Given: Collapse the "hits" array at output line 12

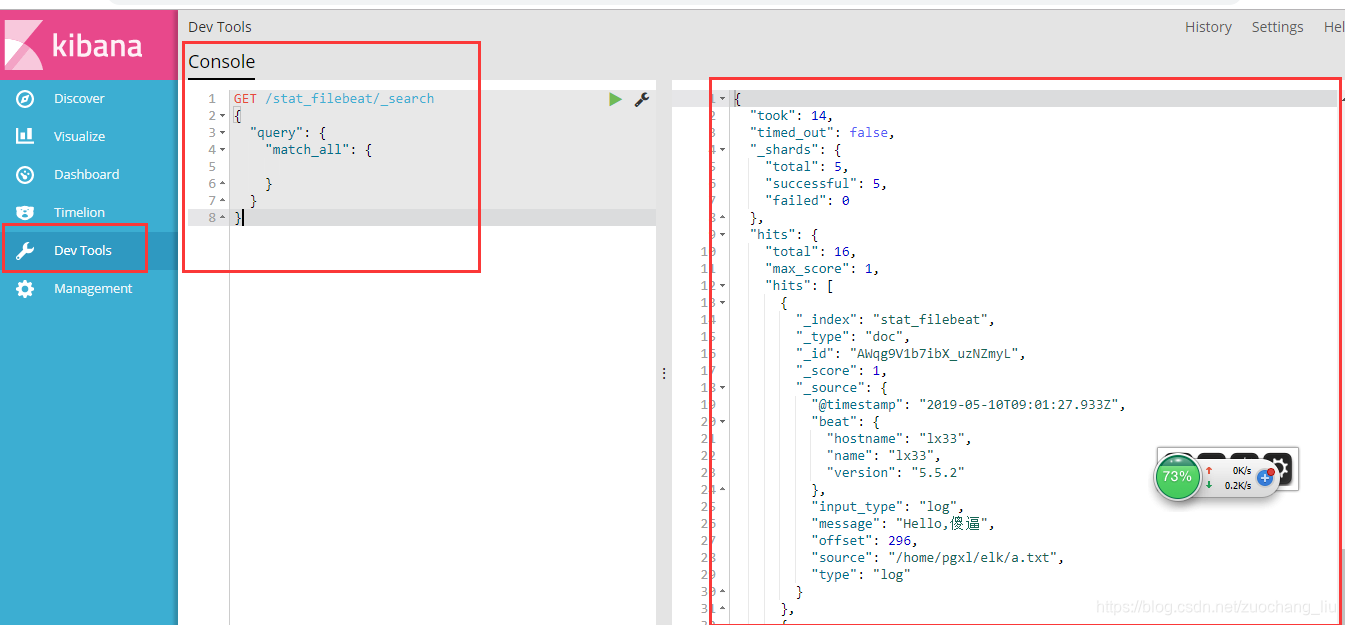Looking at the screenshot, I should pos(724,286).
